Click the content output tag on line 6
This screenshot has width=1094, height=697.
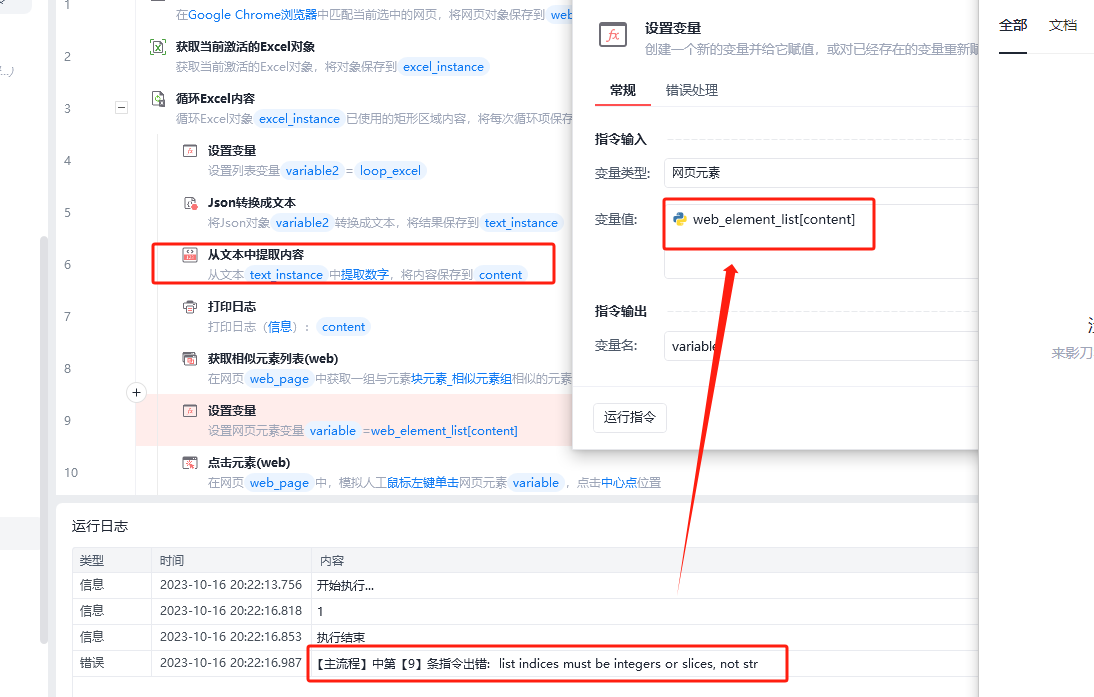(x=500, y=275)
